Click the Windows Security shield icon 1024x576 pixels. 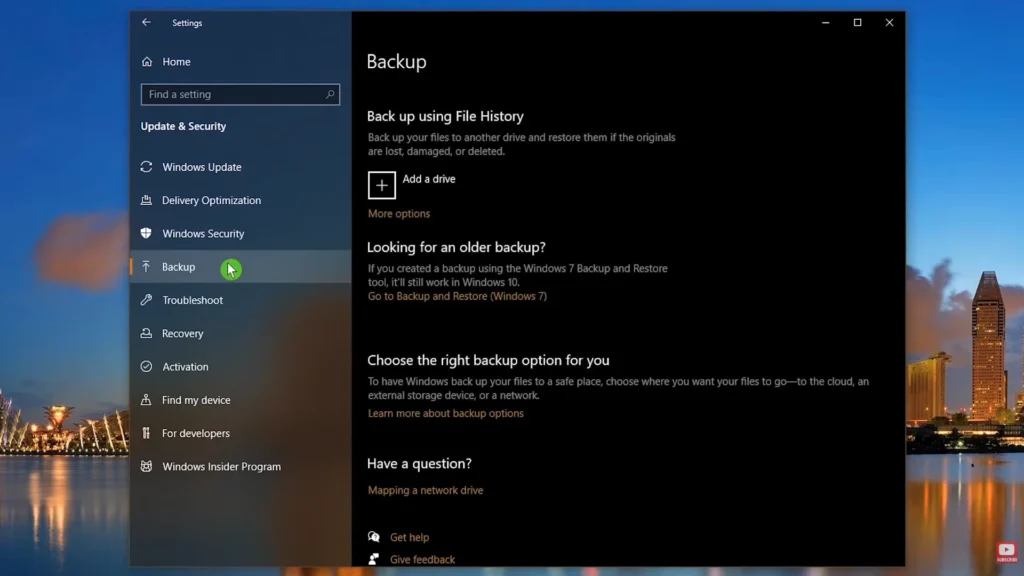point(146,233)
